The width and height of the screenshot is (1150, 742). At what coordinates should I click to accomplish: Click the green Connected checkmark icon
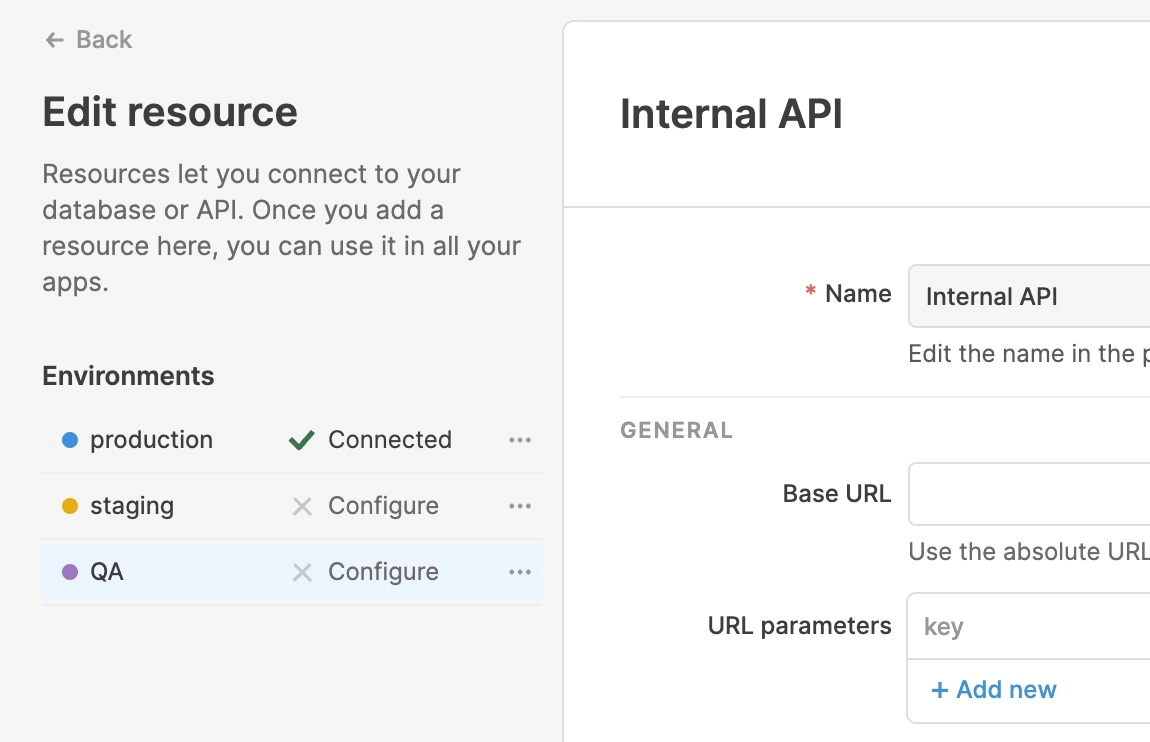[x=302, y=440]
